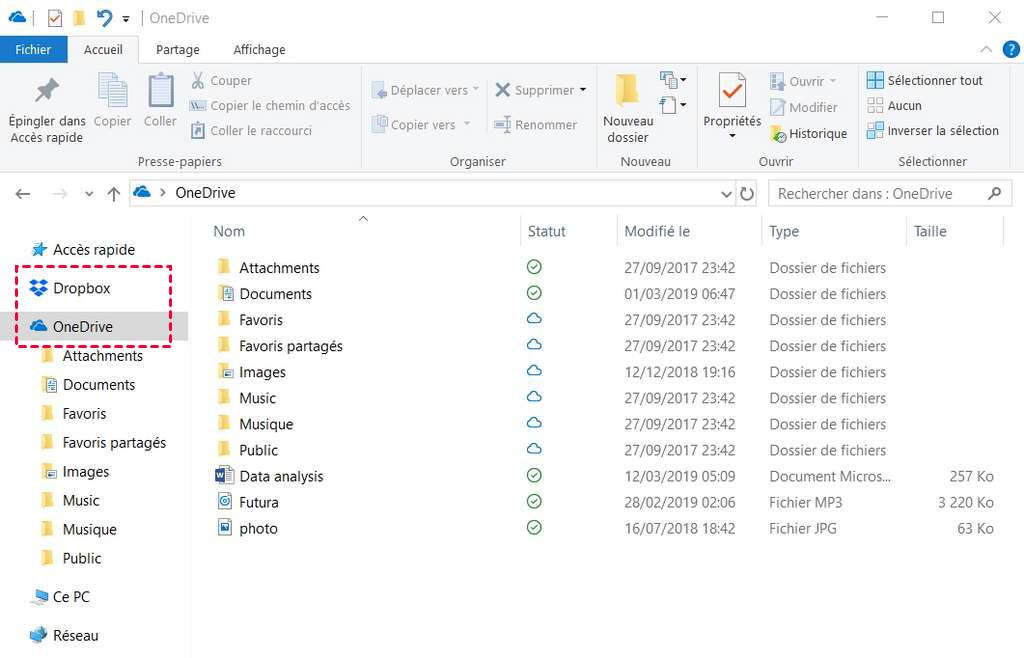Open the Fichier menu
Viewport: 1024px width, 658px height.
click(x=33, y=50)
